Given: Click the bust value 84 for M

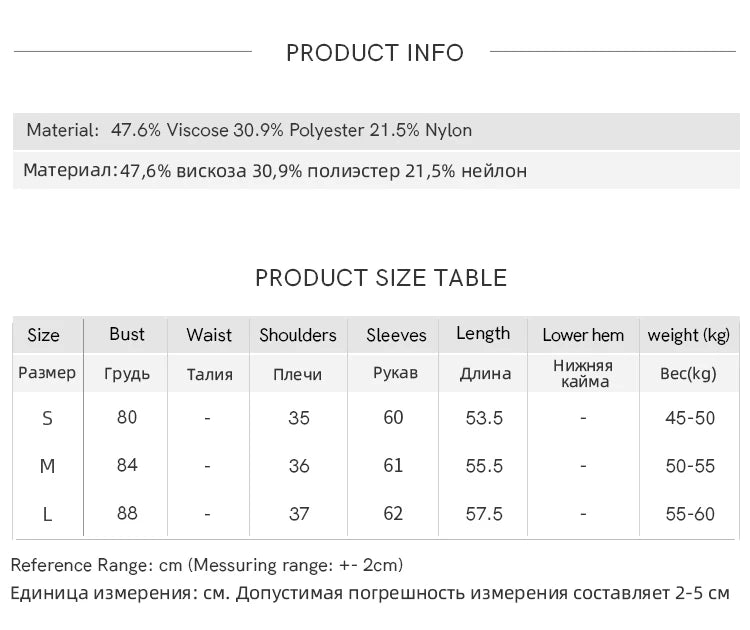Looking at the screenshot, I should tap(127, 465).
